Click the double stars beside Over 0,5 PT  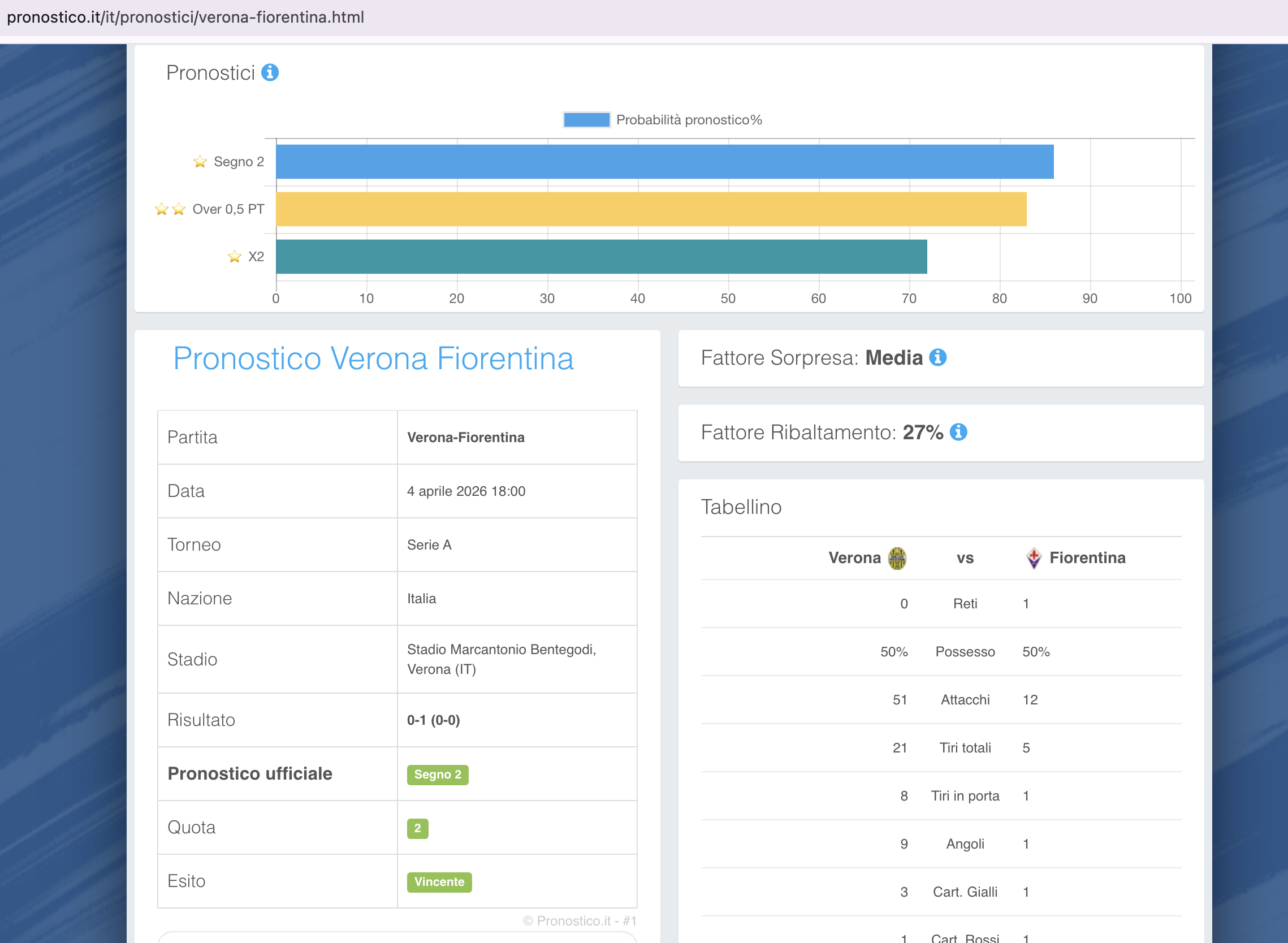pos(170,209)
